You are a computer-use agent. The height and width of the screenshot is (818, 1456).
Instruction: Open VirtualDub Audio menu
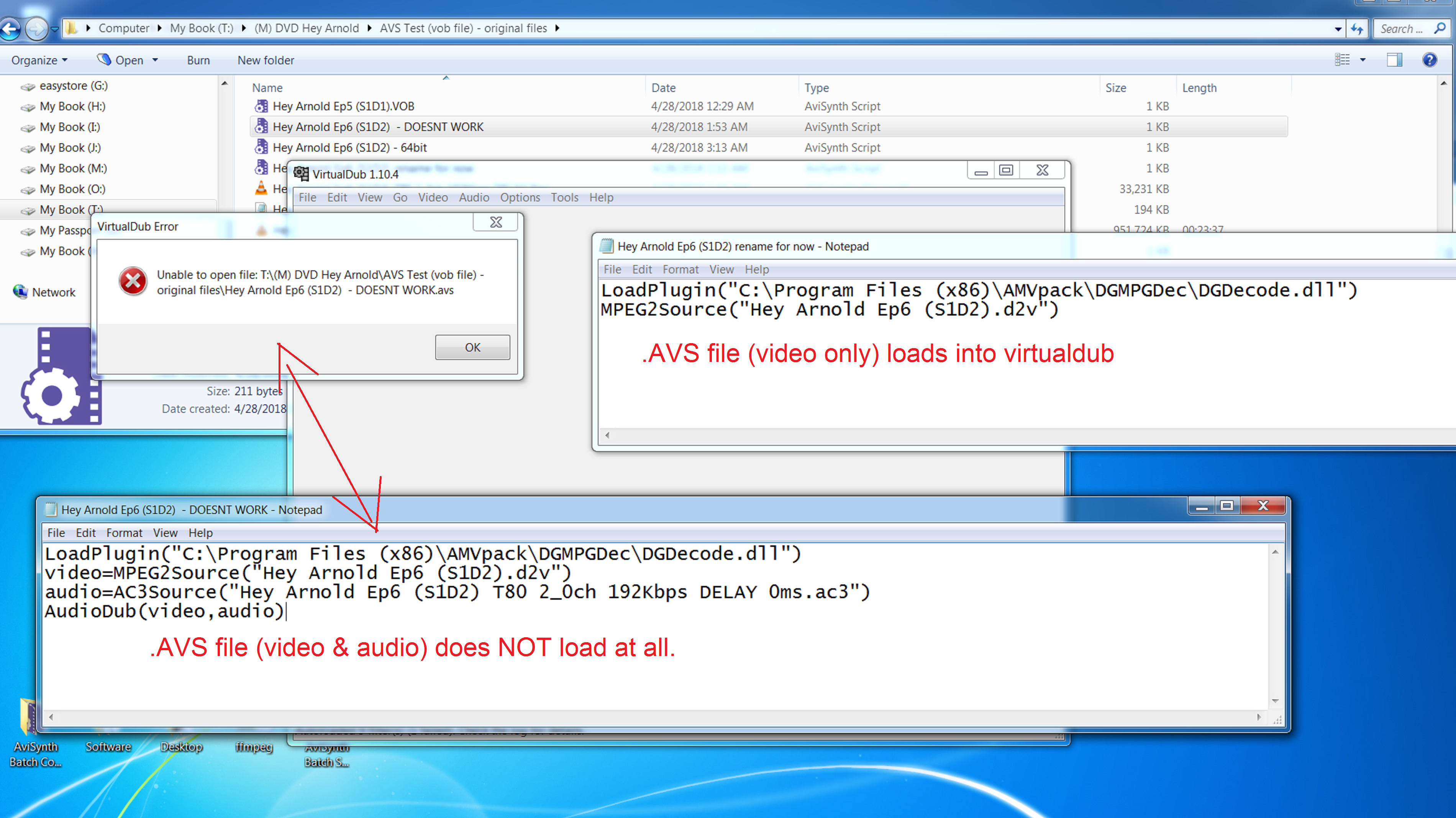pos(474,198)
